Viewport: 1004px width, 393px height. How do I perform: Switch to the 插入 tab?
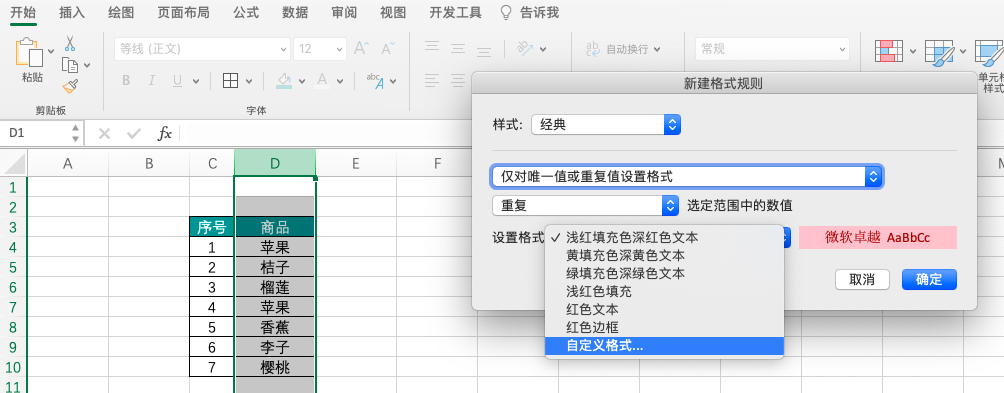[x=72, y=12]
